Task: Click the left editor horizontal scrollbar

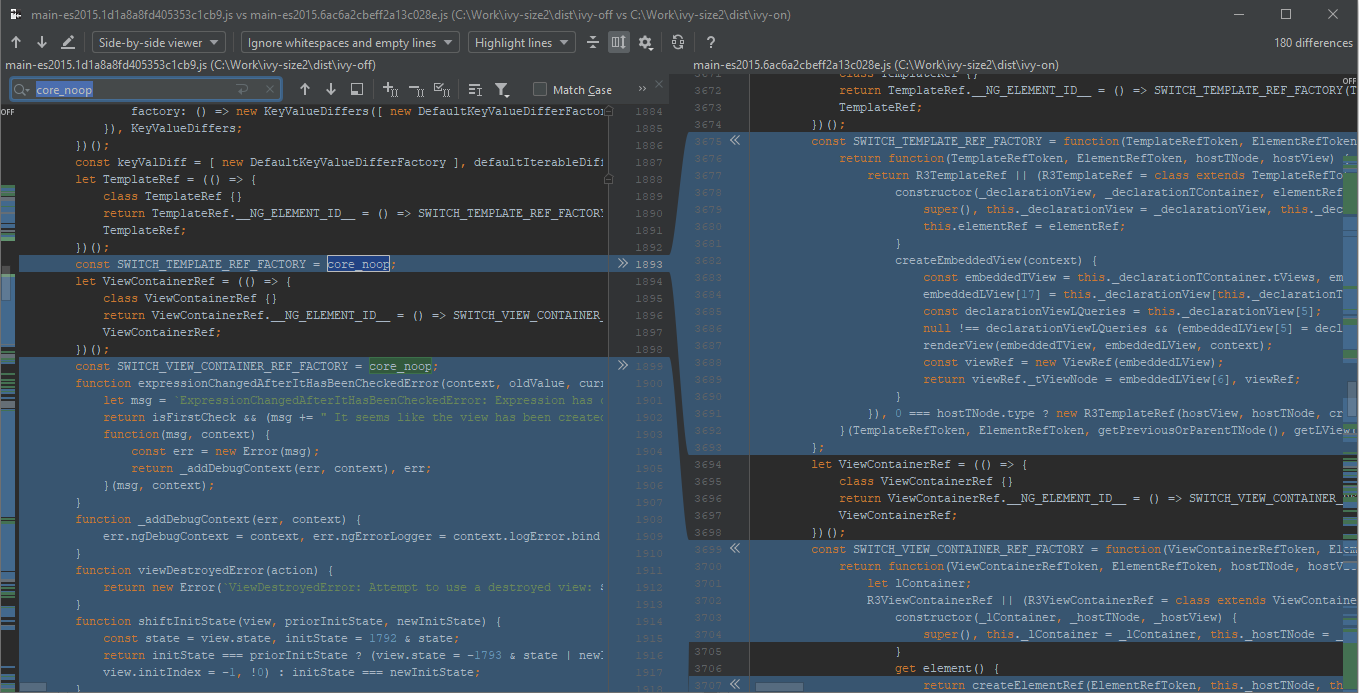Action: (x=32, y=687)
